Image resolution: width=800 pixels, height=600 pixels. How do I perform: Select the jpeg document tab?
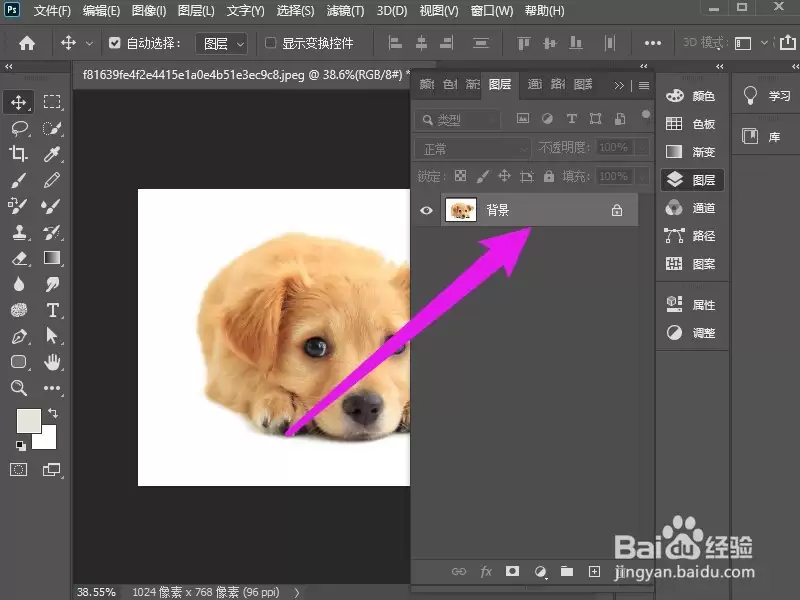[246, 75]
